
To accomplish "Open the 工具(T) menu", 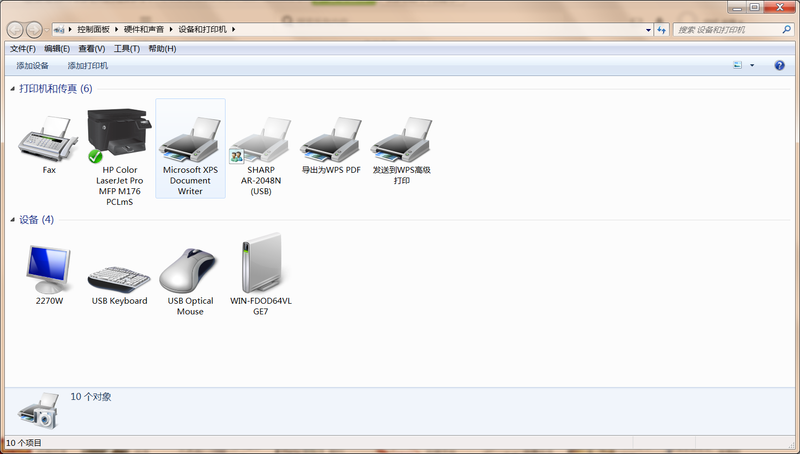I will (x=127, y=48).
